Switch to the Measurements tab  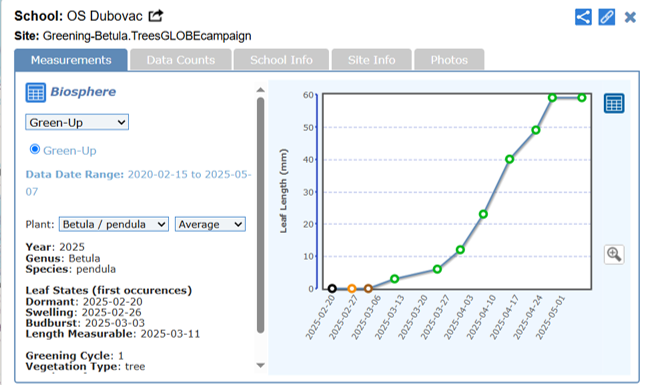pyautogui.click(x=71, y=60)
